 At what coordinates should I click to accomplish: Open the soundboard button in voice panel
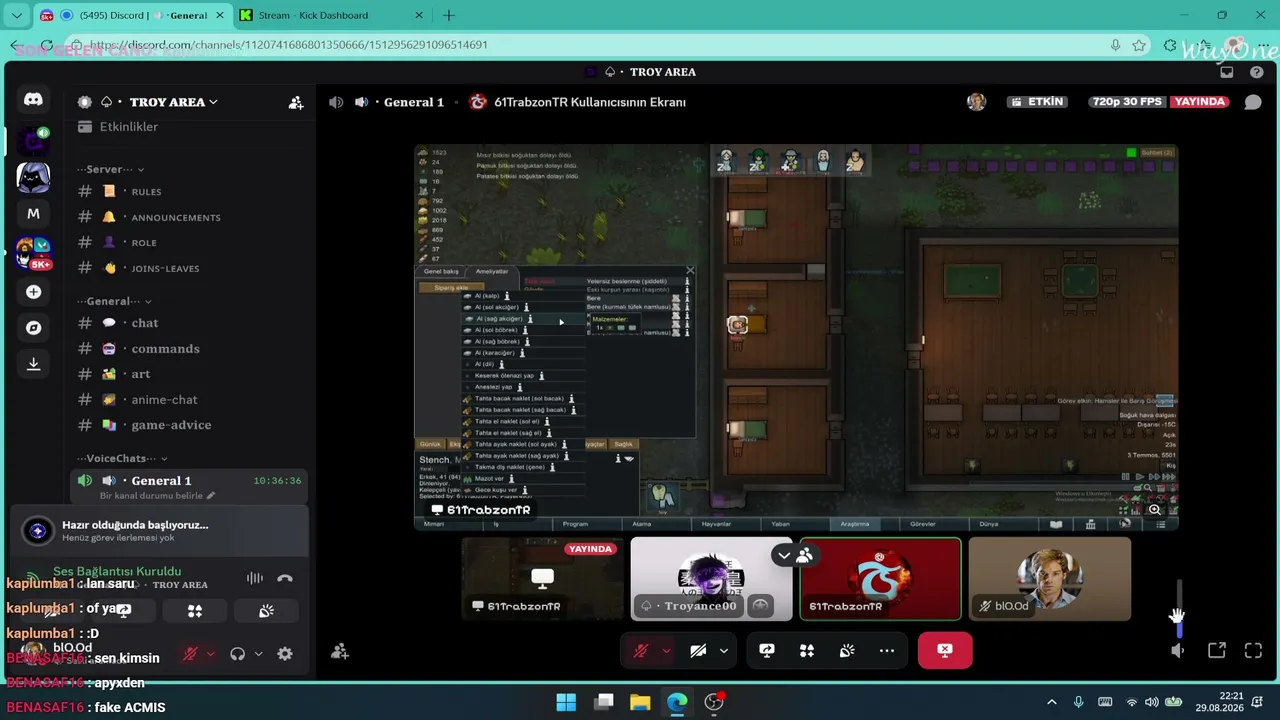[266, 610]
